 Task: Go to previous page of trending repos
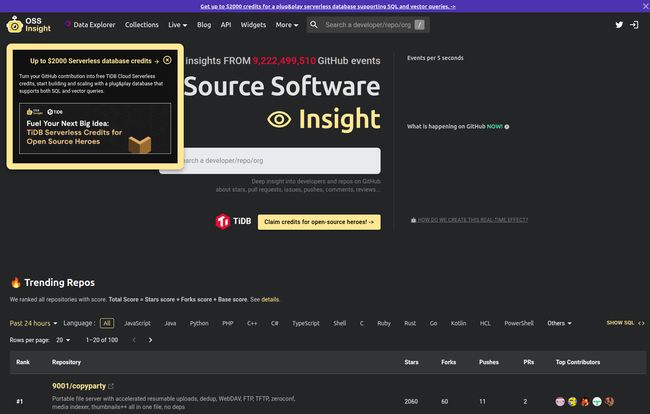pos(134,340)
